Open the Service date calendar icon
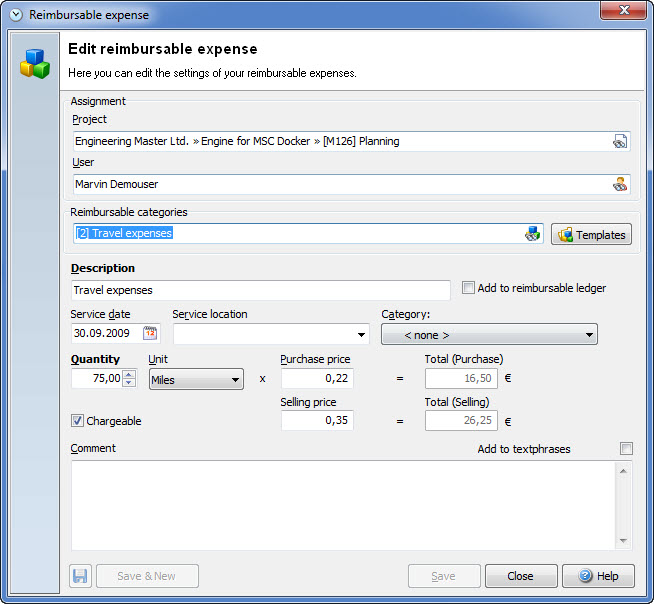Screen dimensions: 654x604 (150, 333)
